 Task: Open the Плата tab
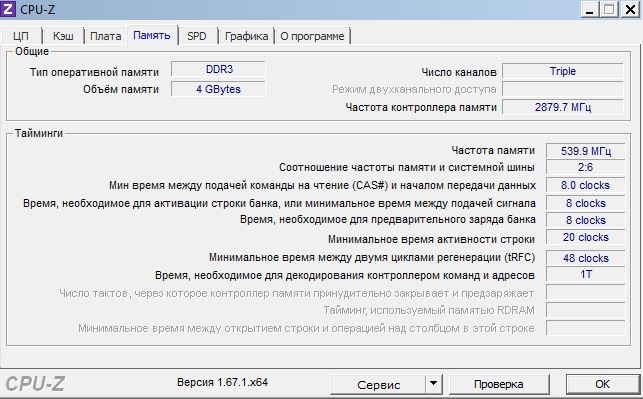coord(105,36)
